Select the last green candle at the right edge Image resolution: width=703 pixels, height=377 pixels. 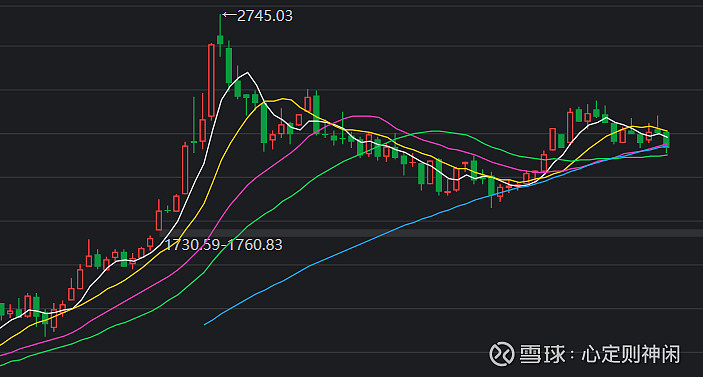pos(667,140)
